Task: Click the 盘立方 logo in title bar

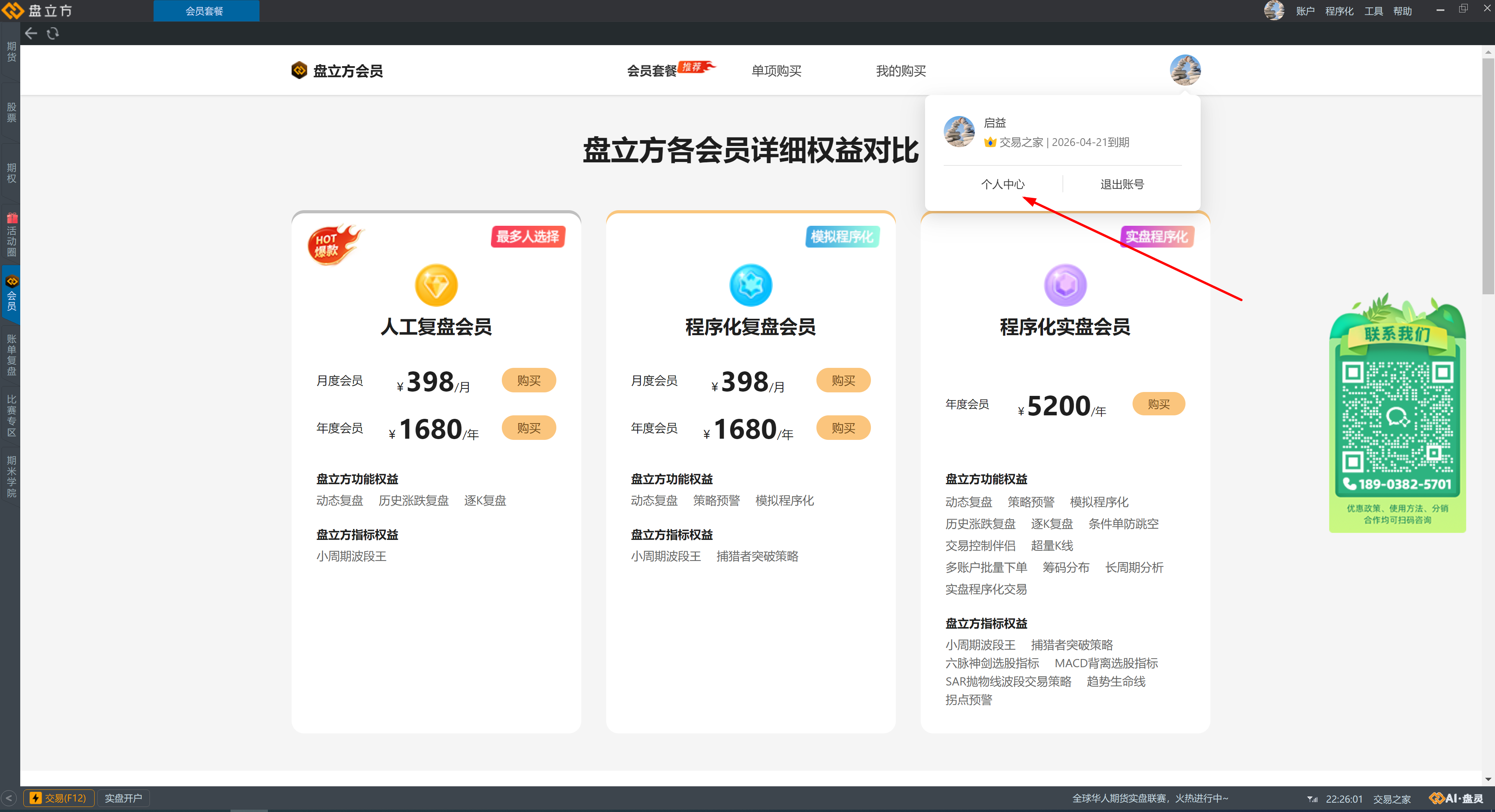Action: [38, 11]
